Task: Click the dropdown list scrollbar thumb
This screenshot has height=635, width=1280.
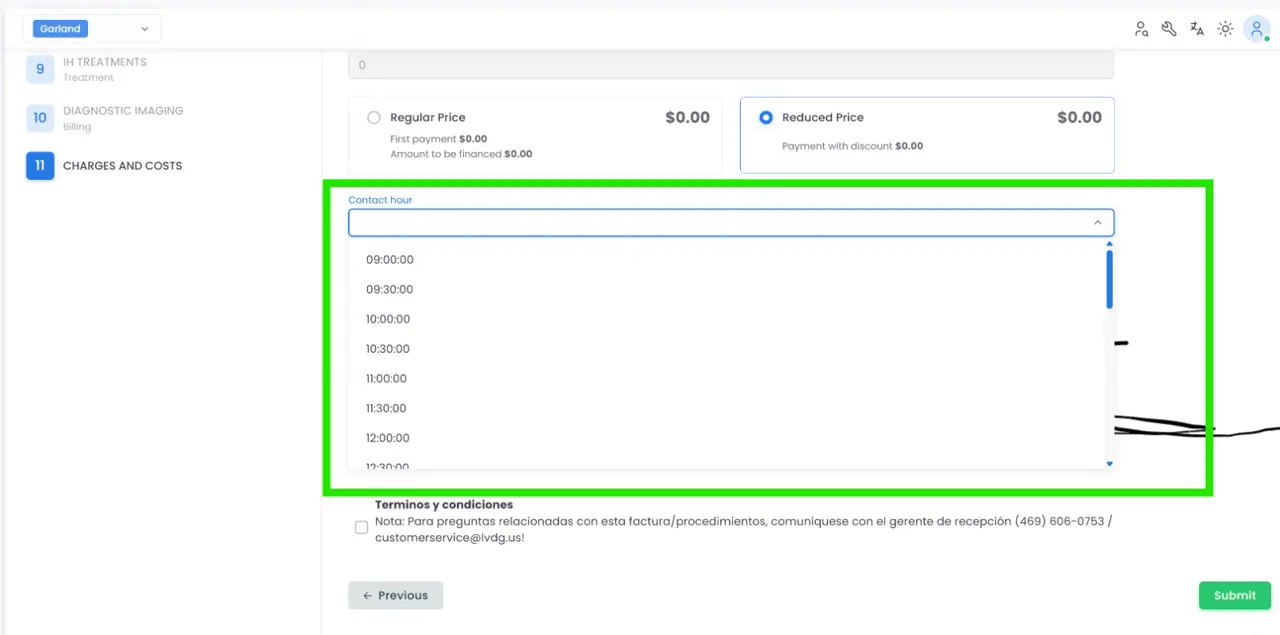Action: point(1109,279)
